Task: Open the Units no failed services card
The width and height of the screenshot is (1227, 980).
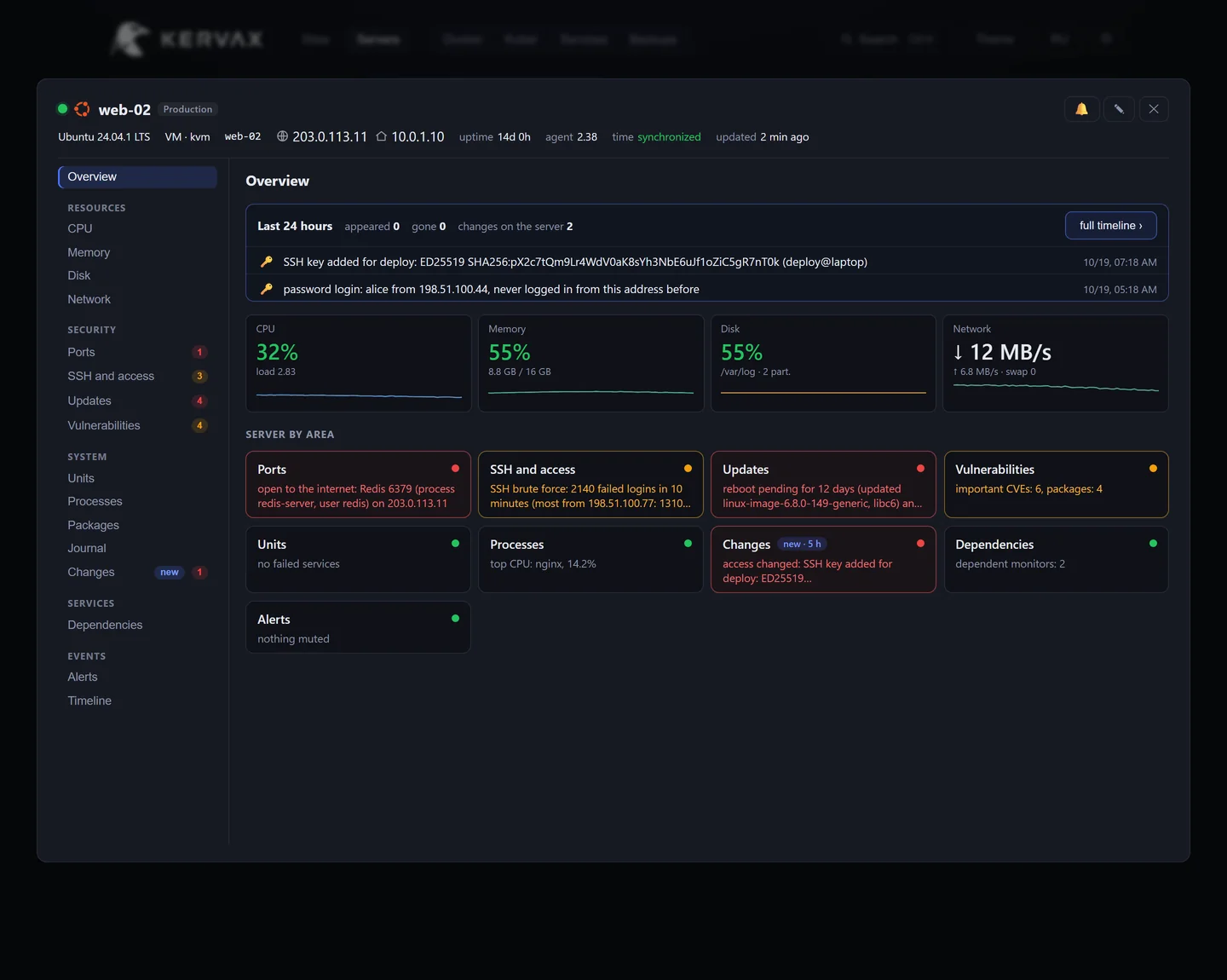Action: pos(359,559)
